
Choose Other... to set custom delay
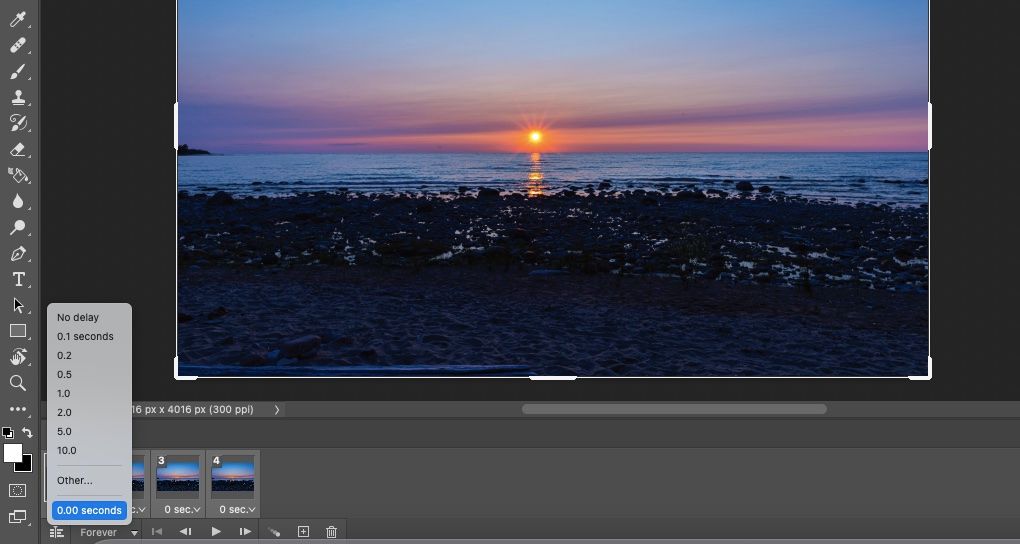pyautogui.click(x=75, y=480)
